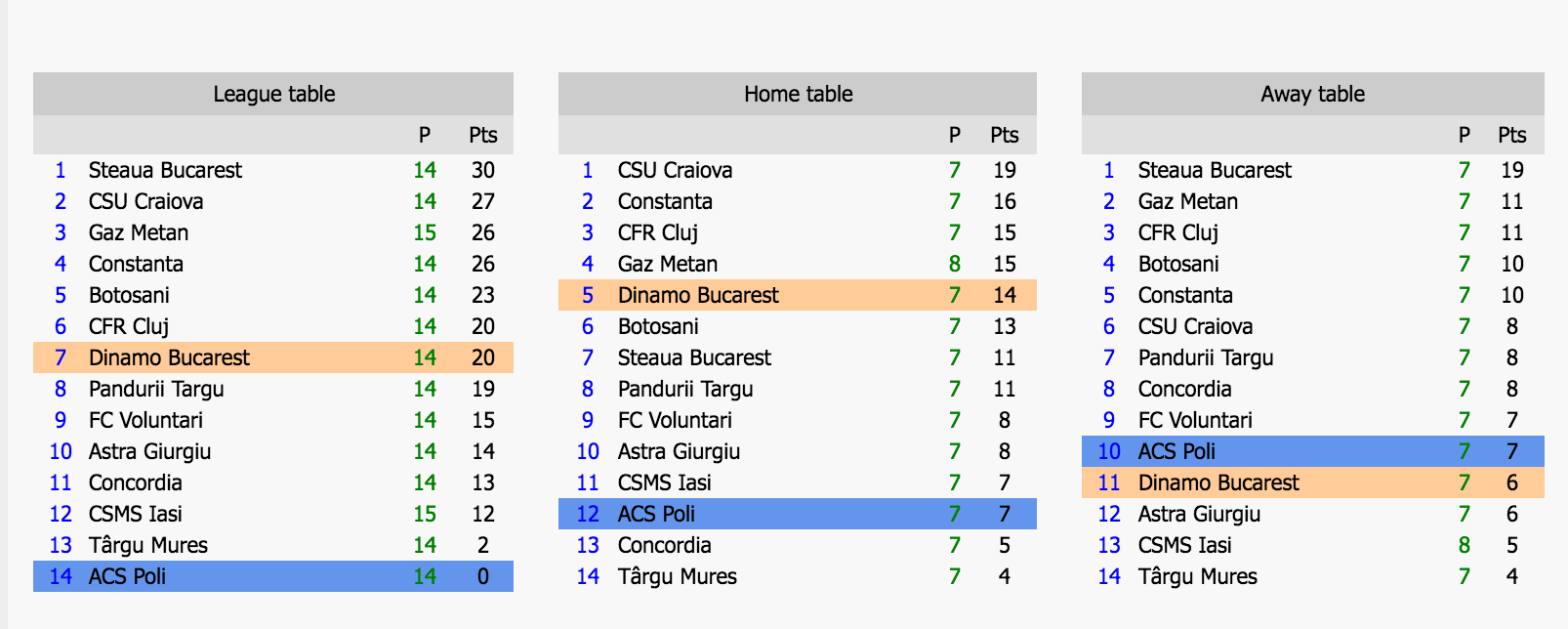Image resolution: width=1568 pixels, height=629 pixels.
Task: Select FC Voluntari in the Away table
Action: pyautogui.click(x=1195, y=420)
